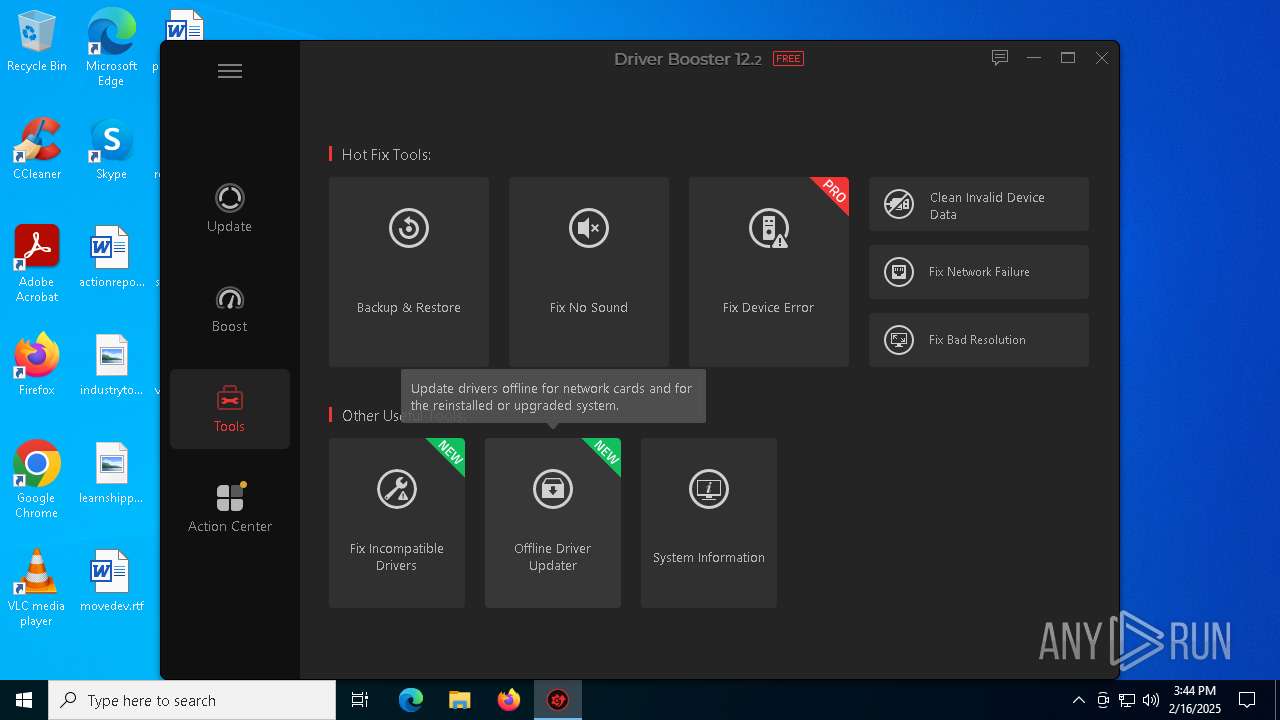Launch Firefox from the taskbar
Image resolution: width=1280 pixels, height=720 pixels.
[509, 700]
